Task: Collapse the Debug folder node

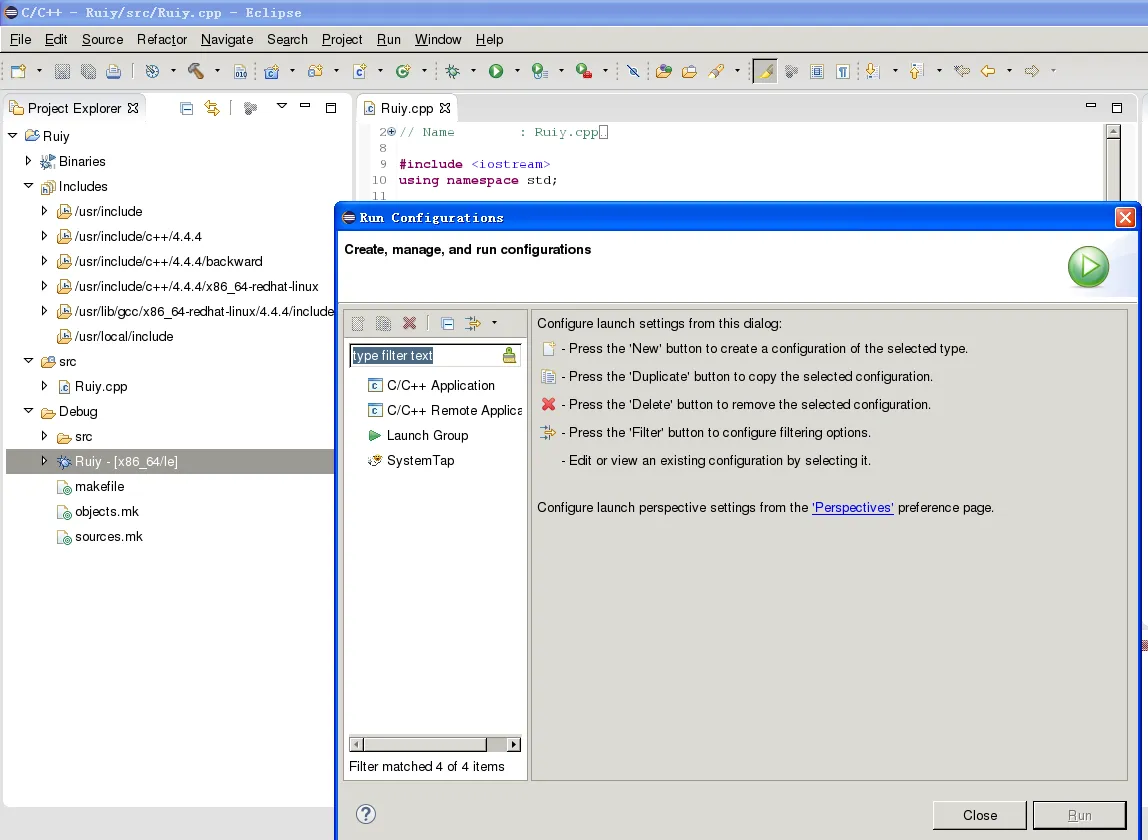Action: (x=29, y=411)
